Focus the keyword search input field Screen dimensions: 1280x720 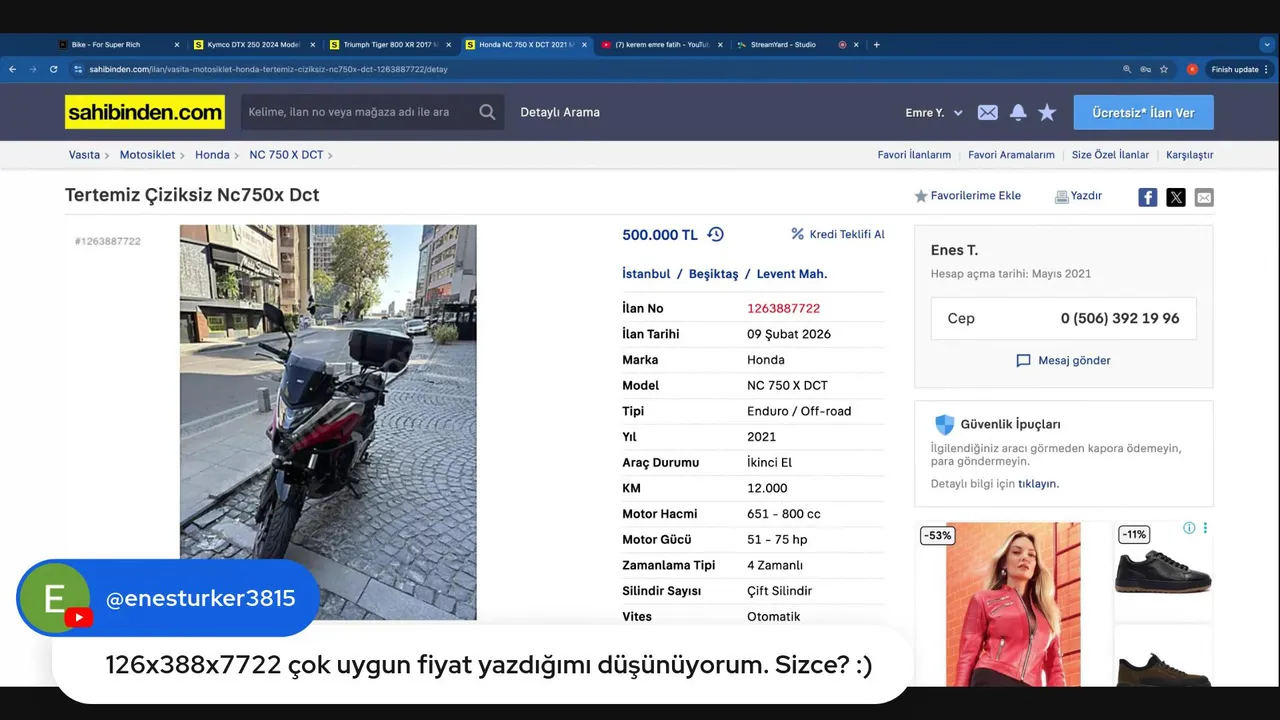[355, 112]
